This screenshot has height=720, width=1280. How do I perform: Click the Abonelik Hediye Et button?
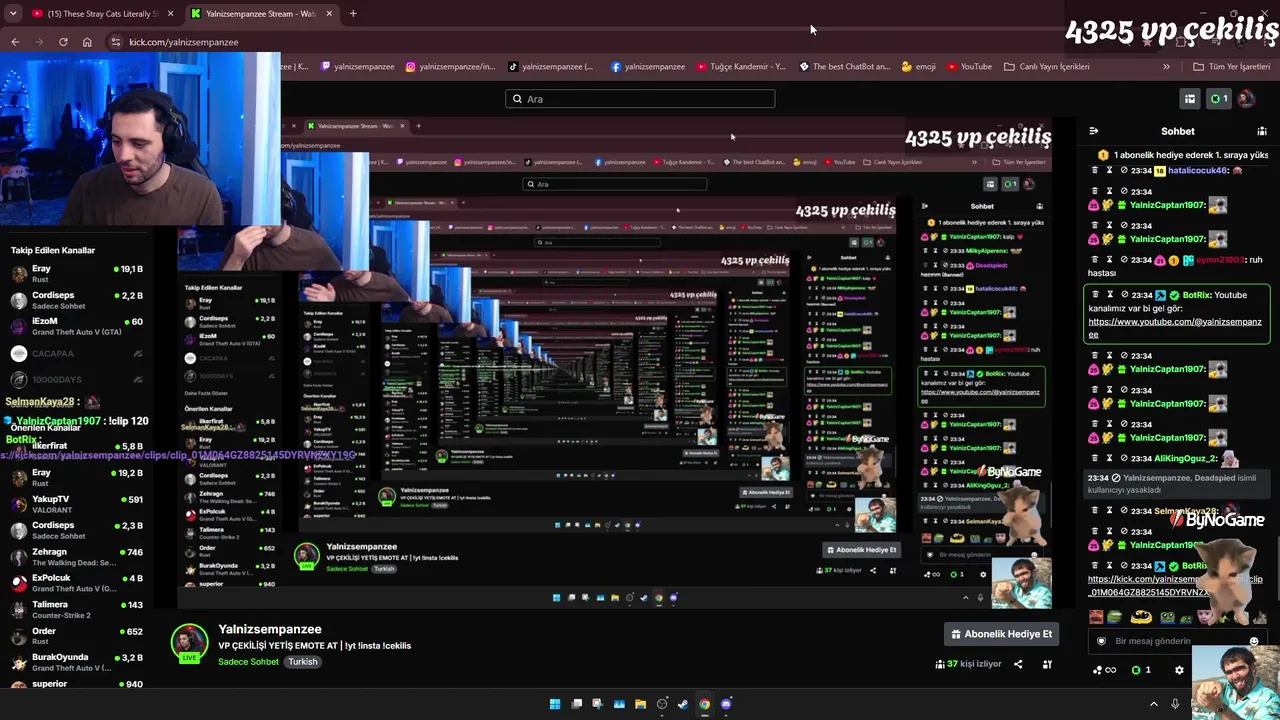coord(1001,634)
